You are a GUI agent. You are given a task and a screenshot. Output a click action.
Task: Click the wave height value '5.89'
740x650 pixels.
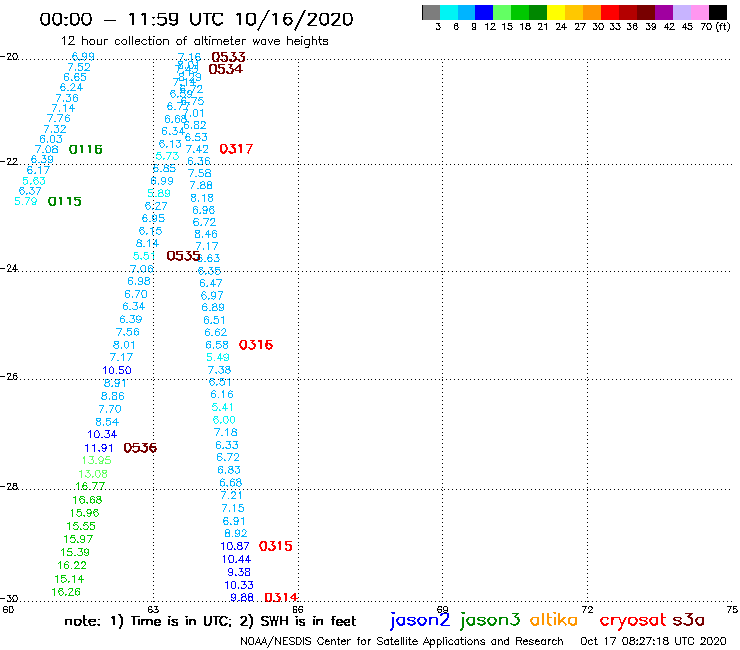(159, 193)
